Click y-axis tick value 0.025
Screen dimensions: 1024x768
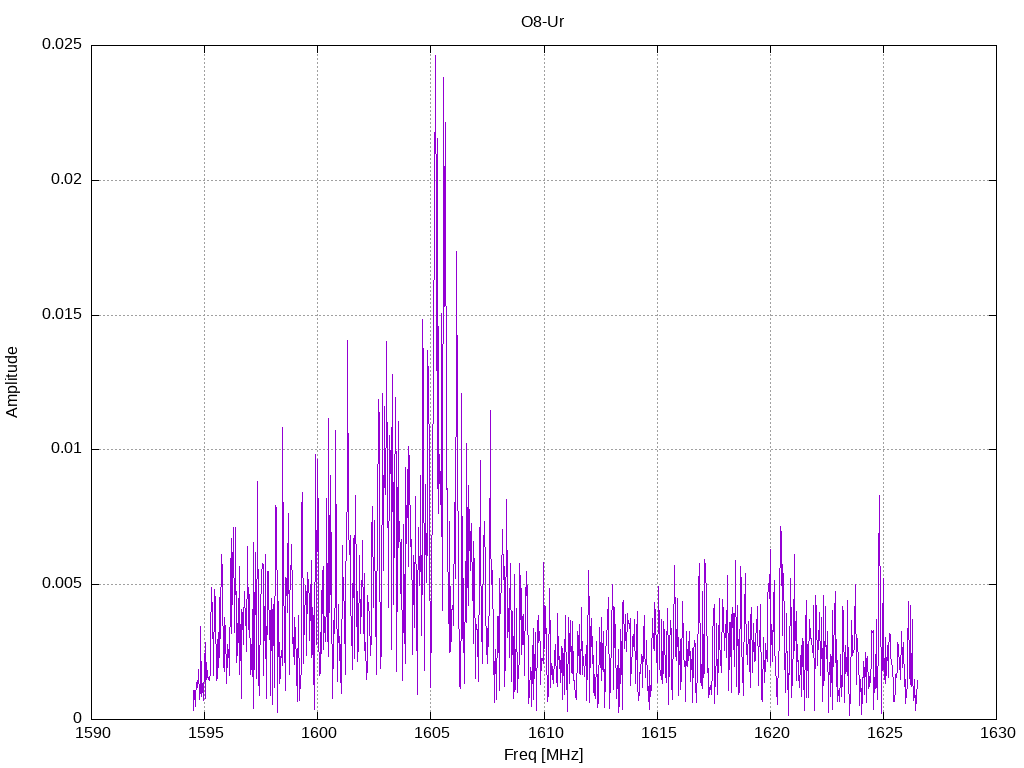(x=62, y=44)
